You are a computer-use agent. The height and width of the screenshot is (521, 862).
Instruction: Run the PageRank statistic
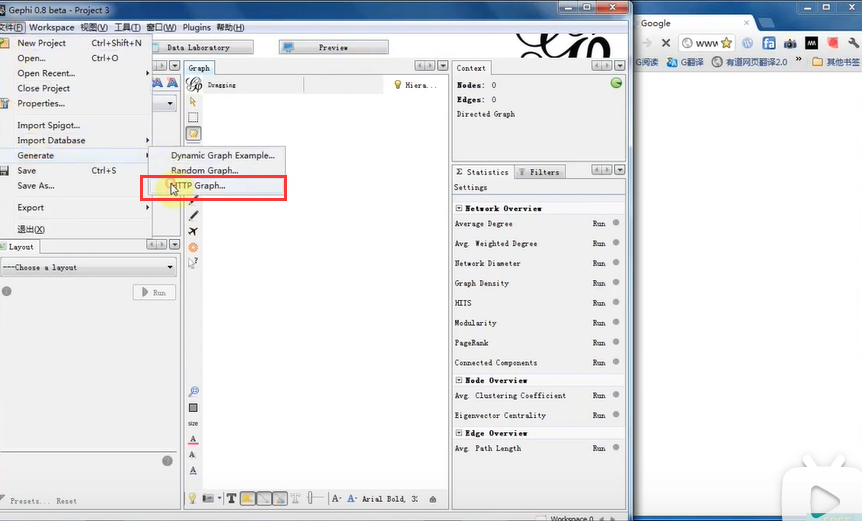click(x=599, y=343)
